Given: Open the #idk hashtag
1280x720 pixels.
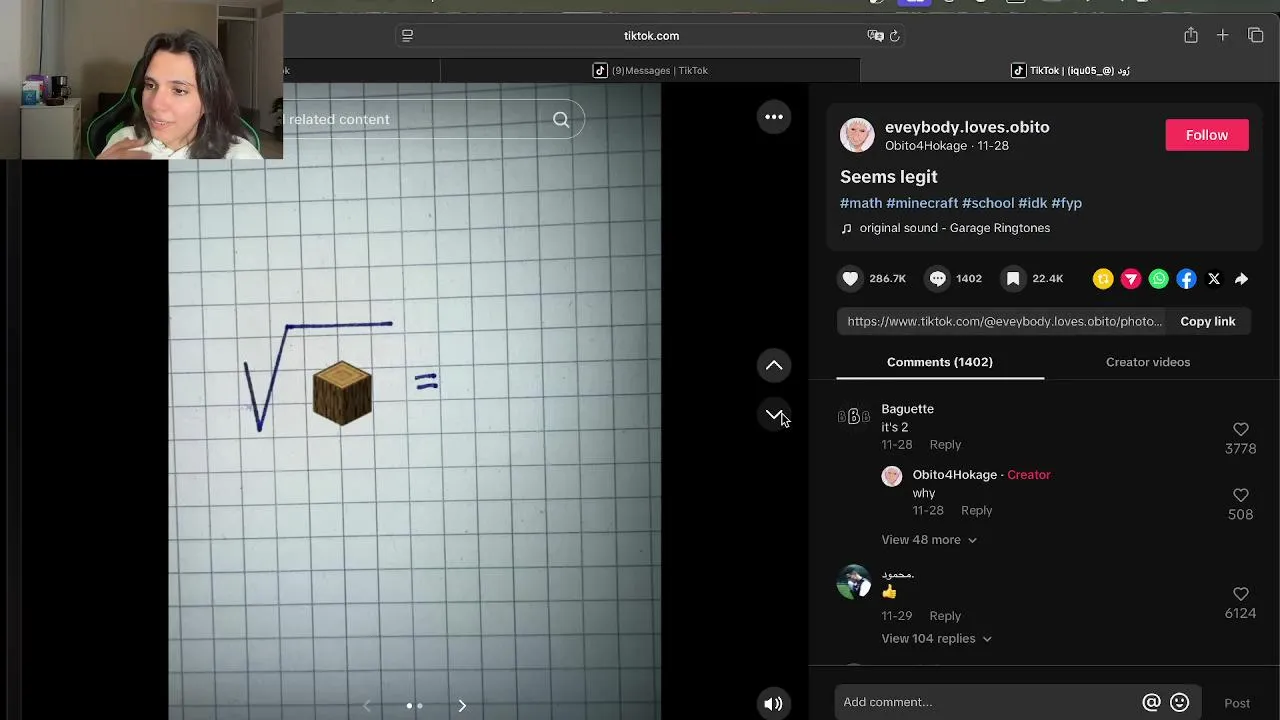Looking at the screenshot, I should tap(1033, 203).
